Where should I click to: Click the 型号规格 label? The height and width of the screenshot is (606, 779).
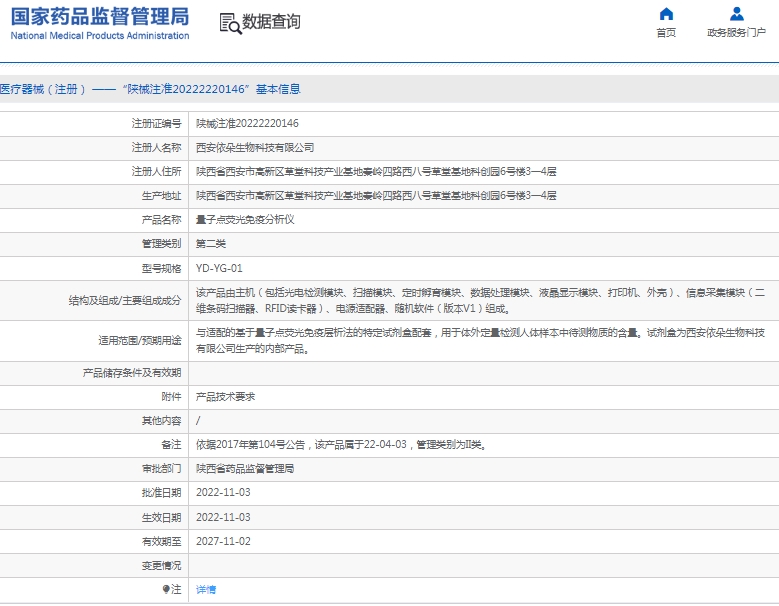point(161,268)
